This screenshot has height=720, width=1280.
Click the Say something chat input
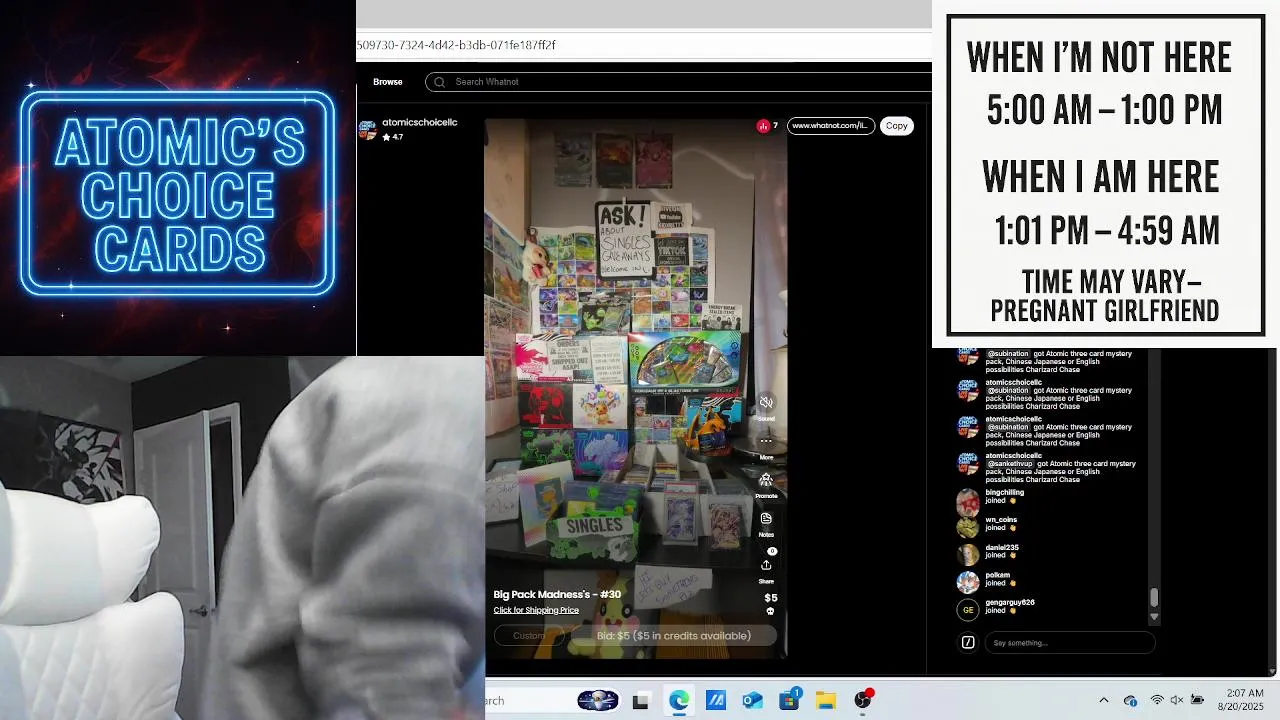coord(1072,643)
